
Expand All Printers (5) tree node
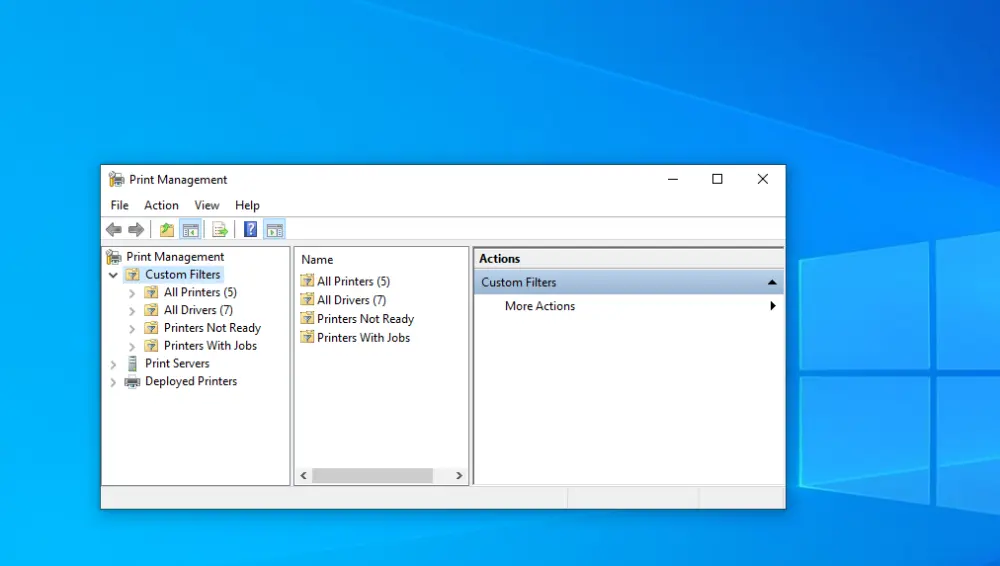pos(132,293)
